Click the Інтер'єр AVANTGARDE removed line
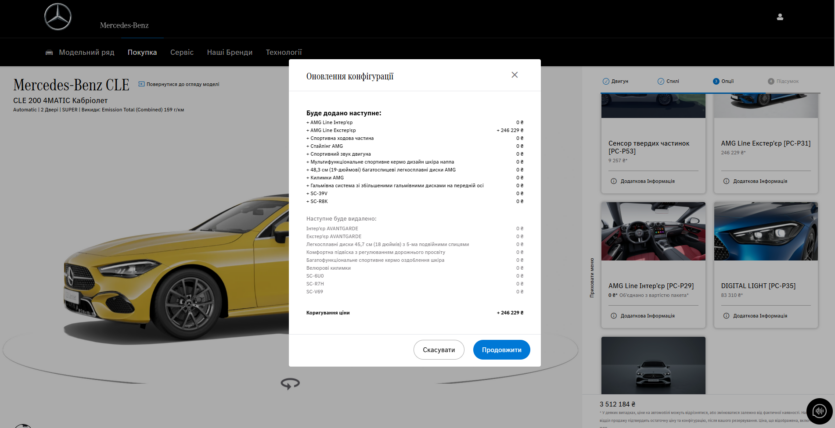The height and width of the screenshot is (428, 835). [415, 228]
